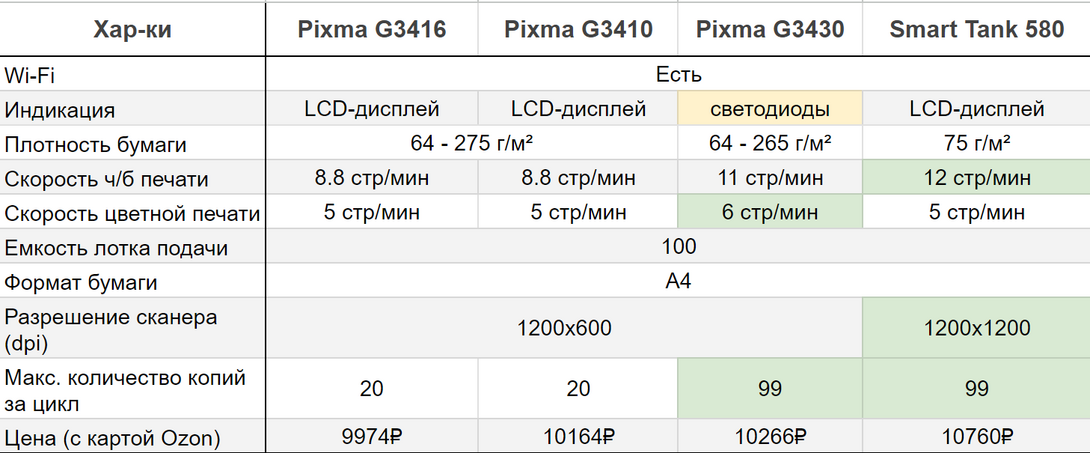The width and height of the screenshot is (1090, 453).
Task: Select the green 6 стр/мин cell
Action: pos(769,212)
